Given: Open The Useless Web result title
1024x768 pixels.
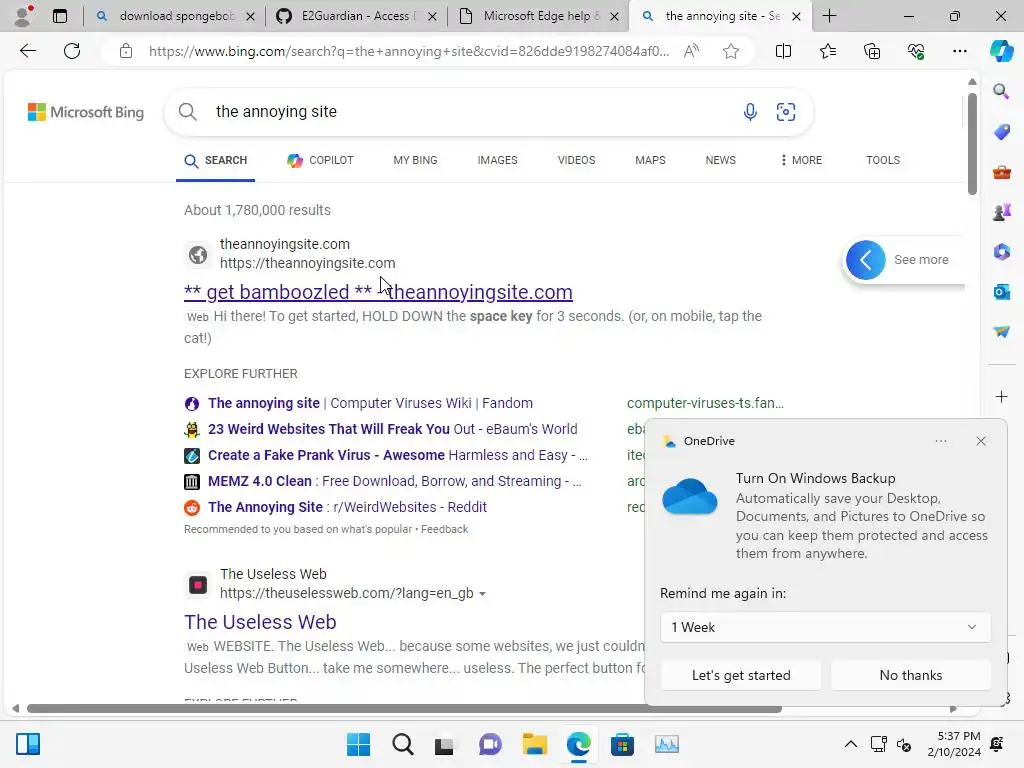Looking at the screenshot, I should coord(260,622).
